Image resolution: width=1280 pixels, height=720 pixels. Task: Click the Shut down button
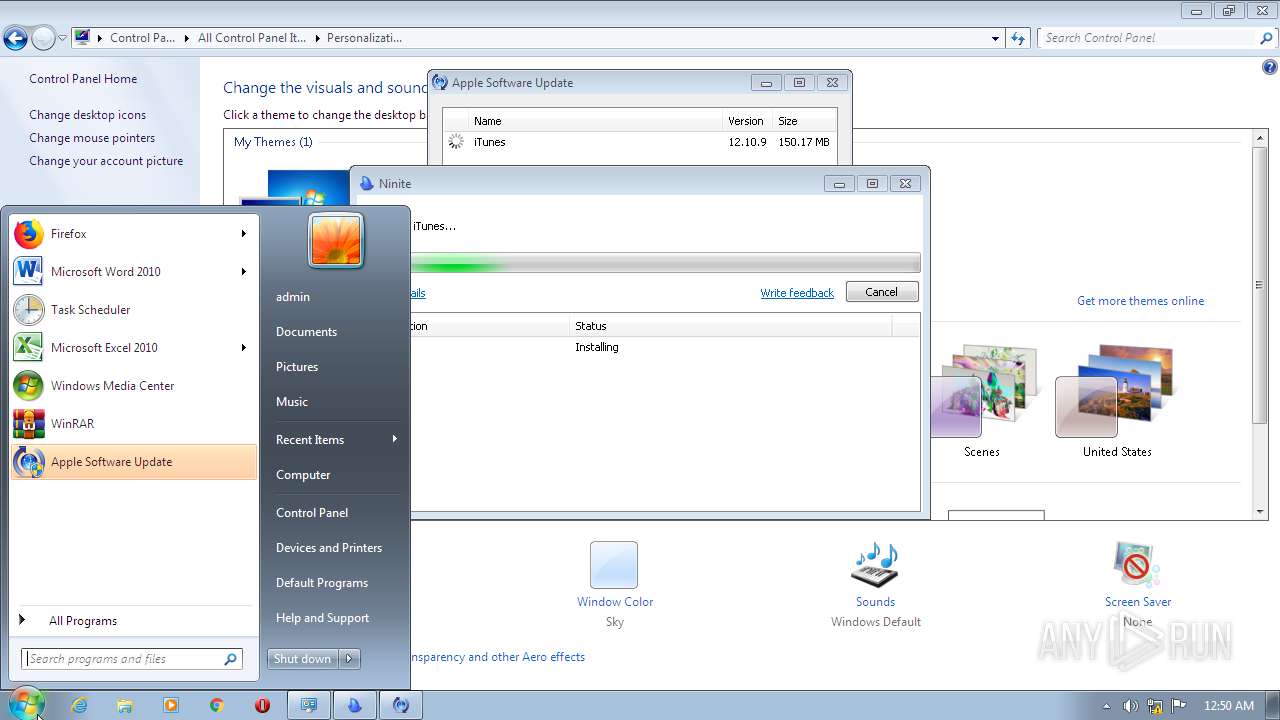pyautogui.click(x=303, y=659)
